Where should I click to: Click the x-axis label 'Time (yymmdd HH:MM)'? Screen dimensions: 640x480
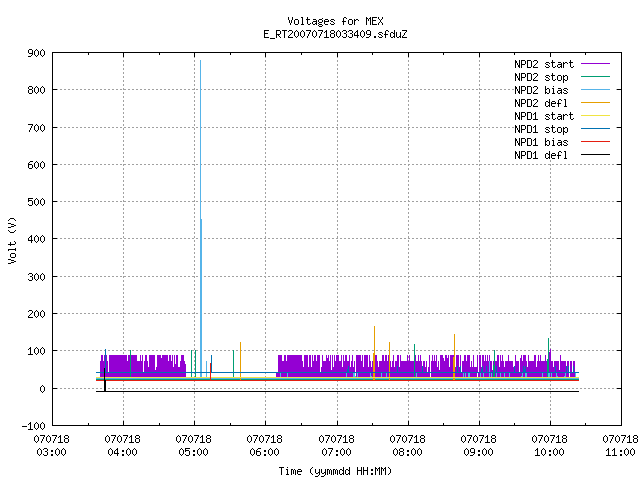pos(335,471)
